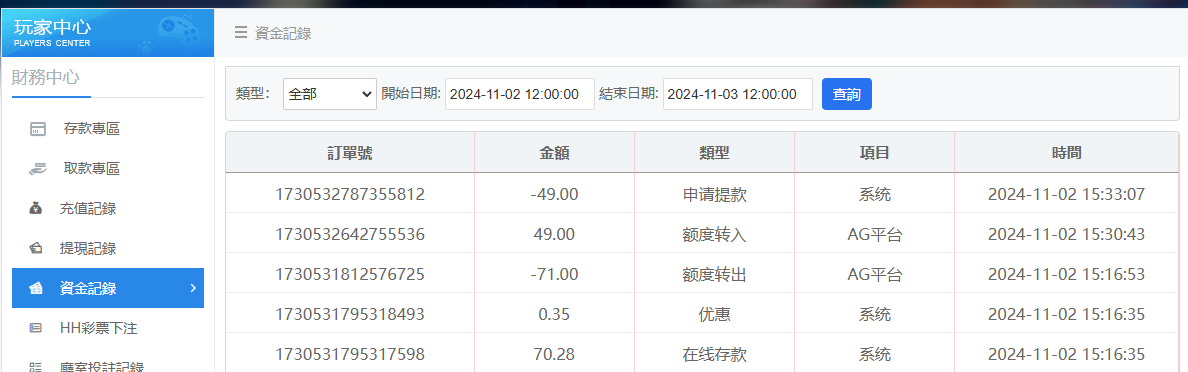
Task: Click the 提現記錄 sidebar icon
Action: (x=36, y=248)
